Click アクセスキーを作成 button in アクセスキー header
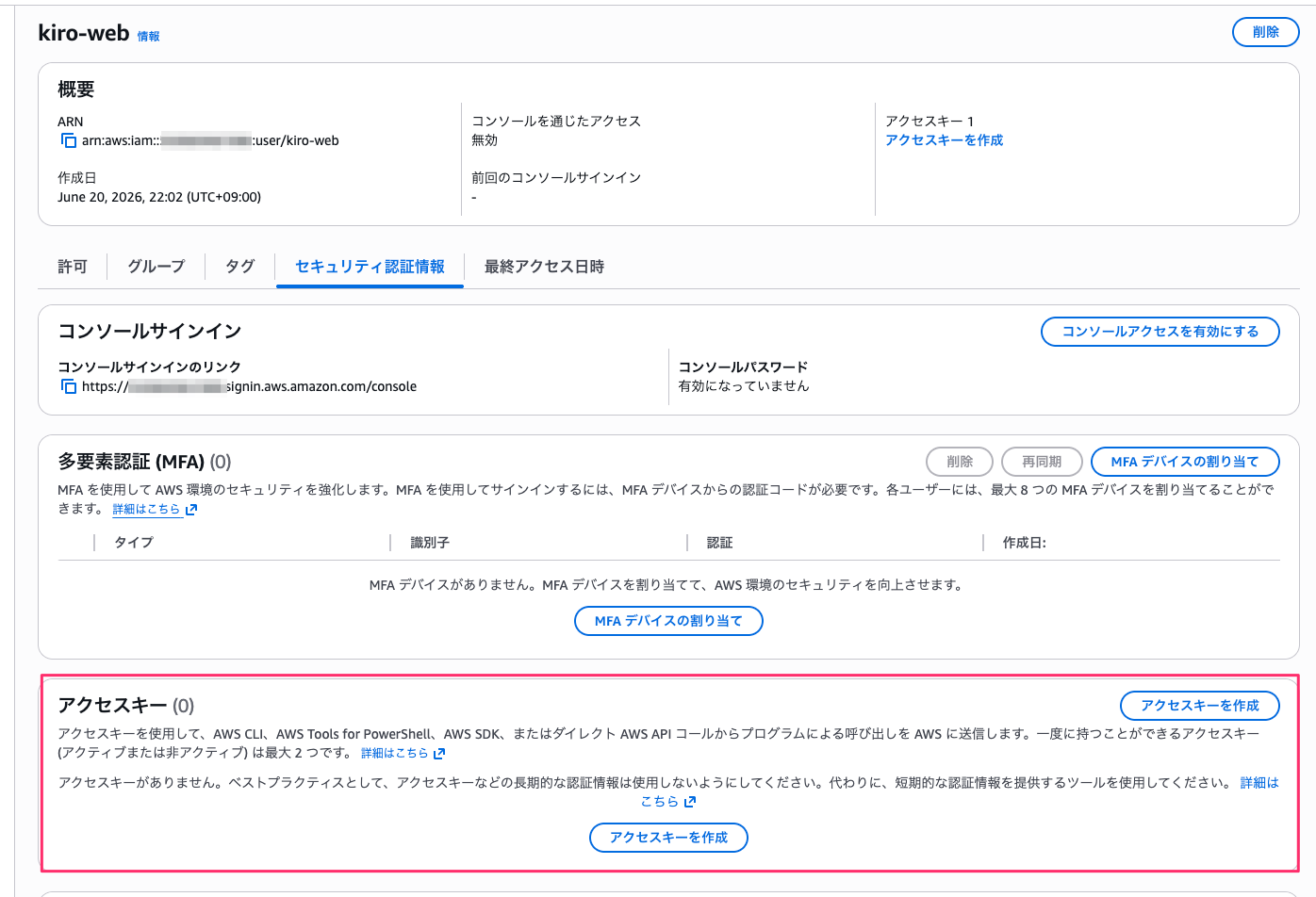Viewport: 1316px width, 897px height. 1199,706
